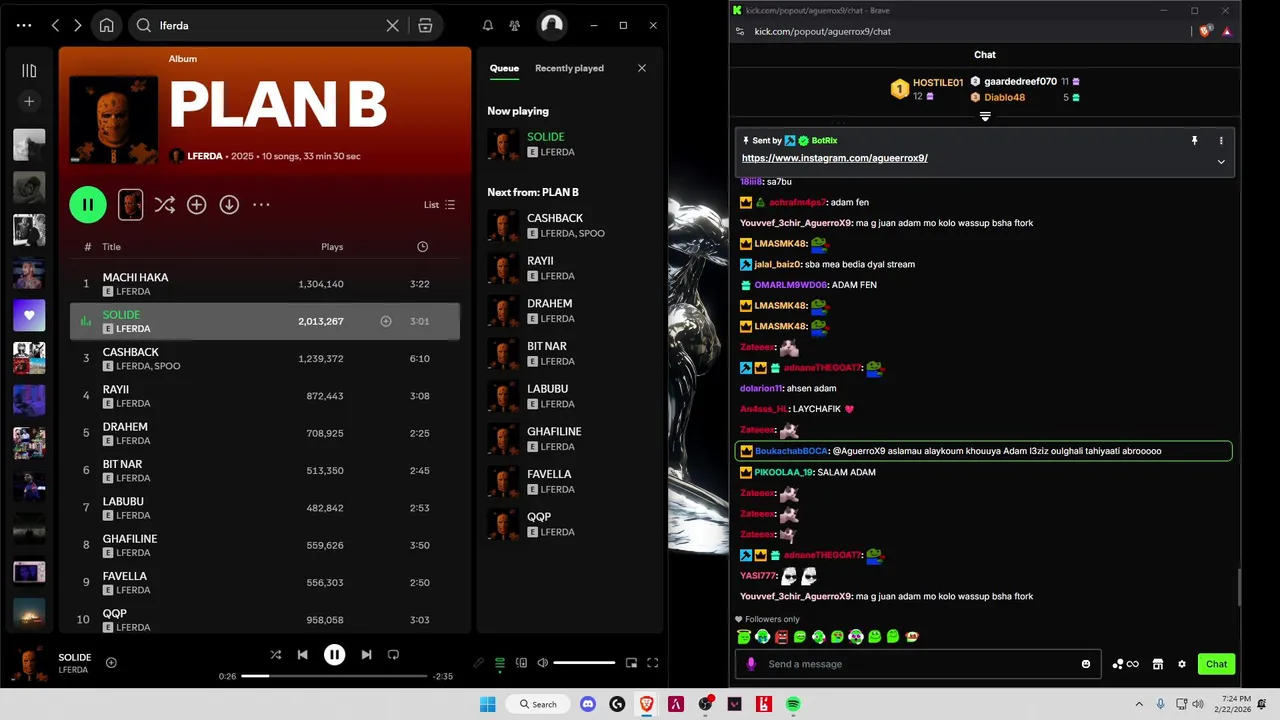This screenshot has width=1280, height=720.
Task: Open channel points infinity icon
Action: point(1126,664)
